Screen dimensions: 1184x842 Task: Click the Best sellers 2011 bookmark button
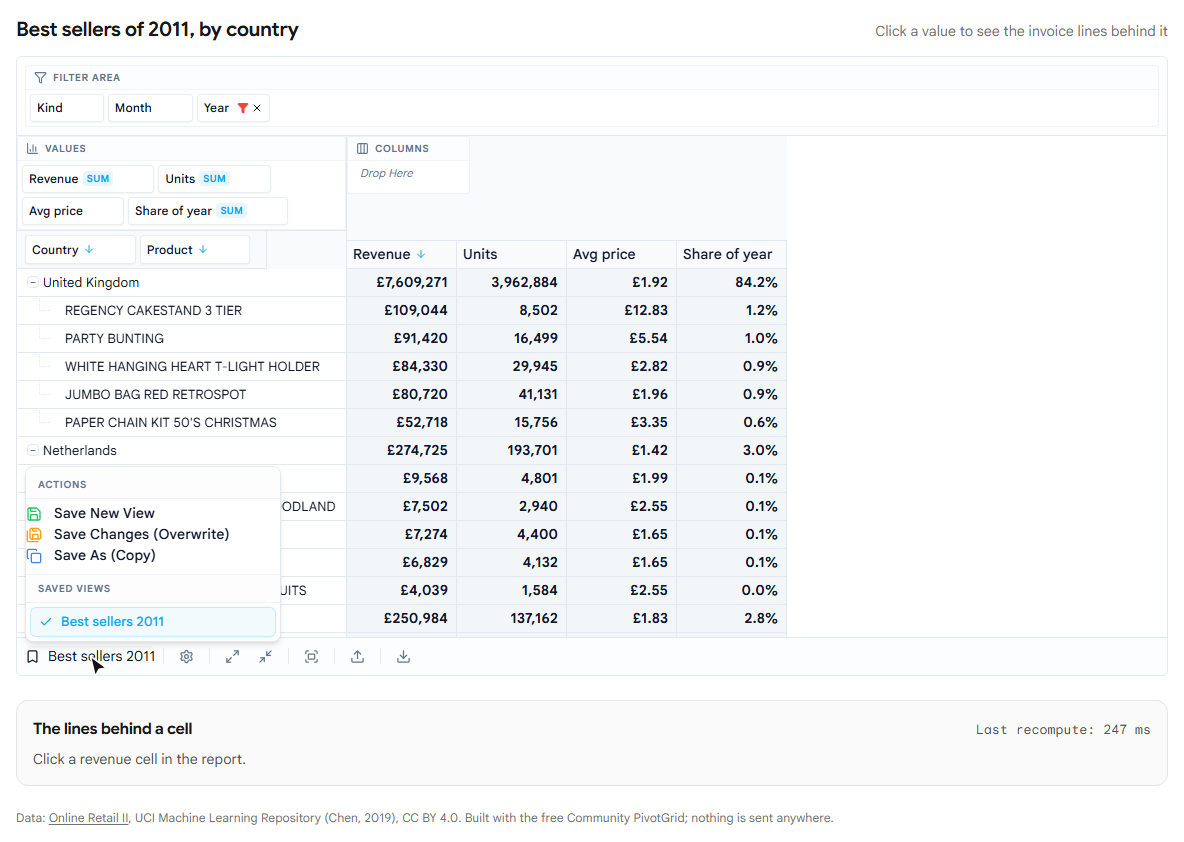tap(91, 656)
